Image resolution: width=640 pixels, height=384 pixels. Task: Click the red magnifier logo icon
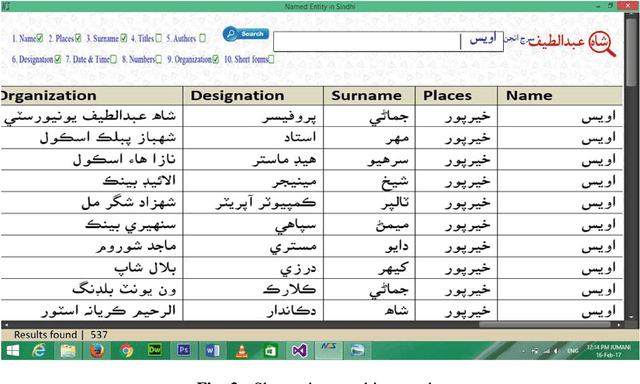(x=602, y=43)
